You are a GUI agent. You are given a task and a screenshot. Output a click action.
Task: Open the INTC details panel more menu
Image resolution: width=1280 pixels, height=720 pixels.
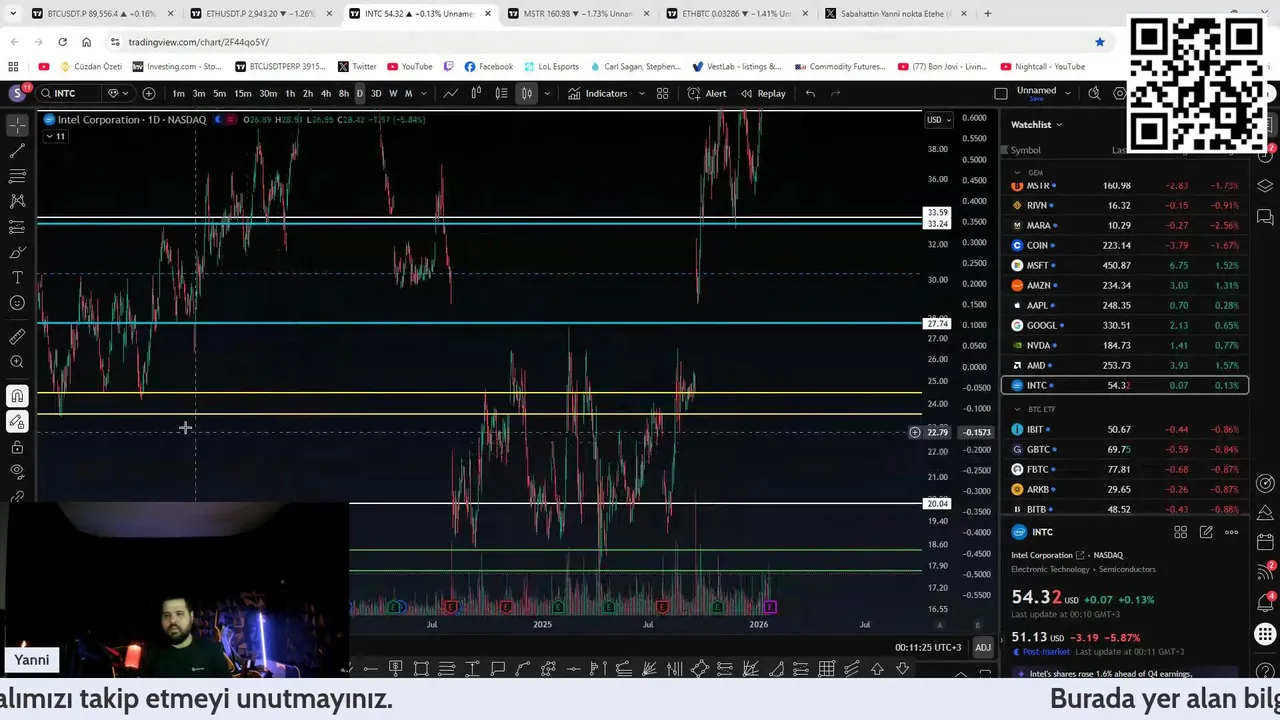point(1231,532)
